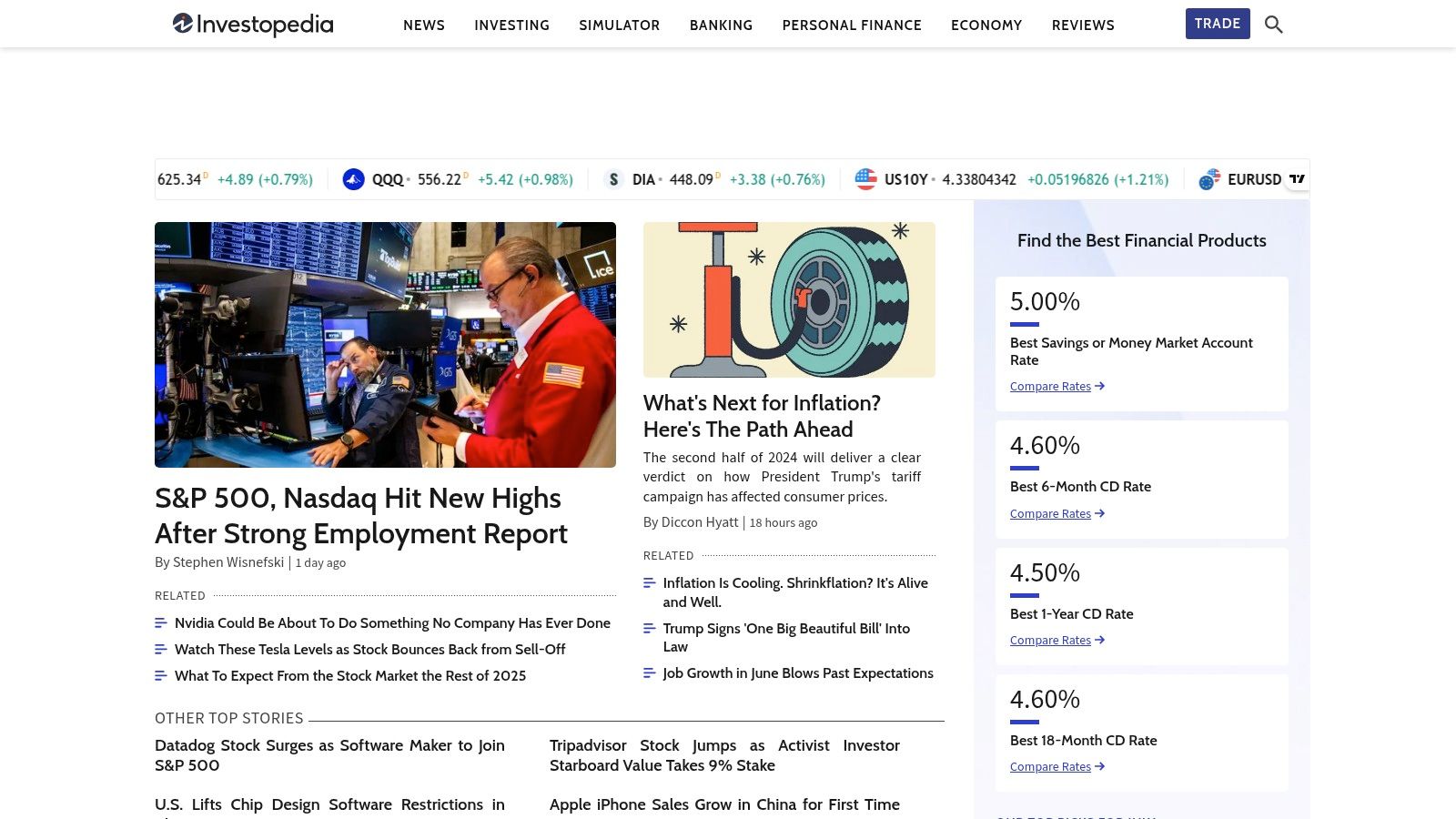Open Apple iPhone Sales Grow in China story
Image resolution: width=1456 pixels, height=819 pixels.
click(x=724, y=804)
